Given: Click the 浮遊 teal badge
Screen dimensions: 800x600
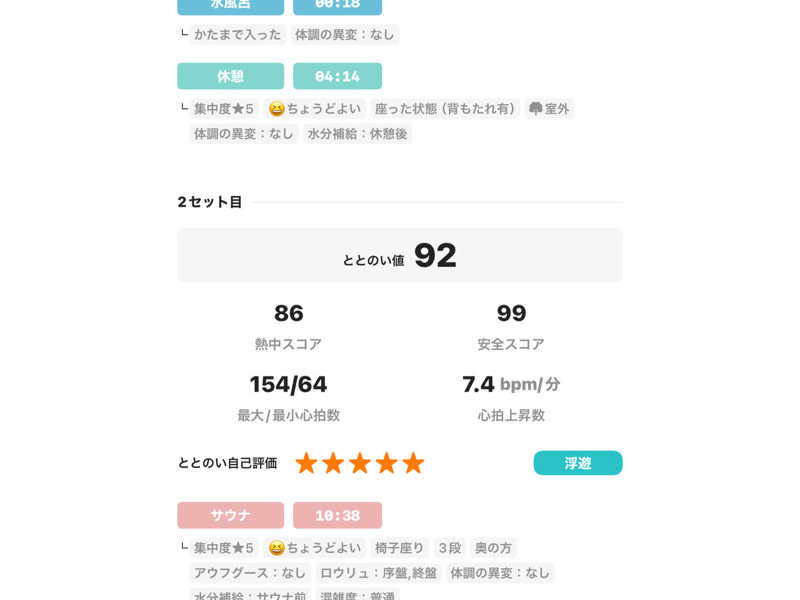Looking at the screenshot, I should (x=578, y=463).
